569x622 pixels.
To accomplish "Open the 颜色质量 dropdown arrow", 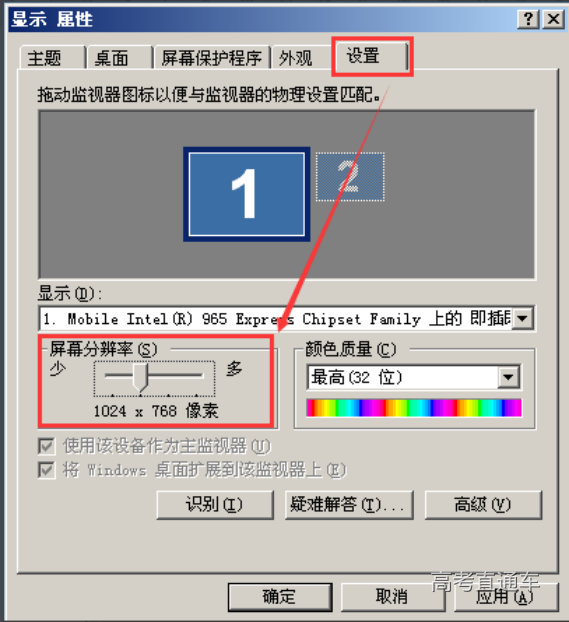I will pos(509,377).
